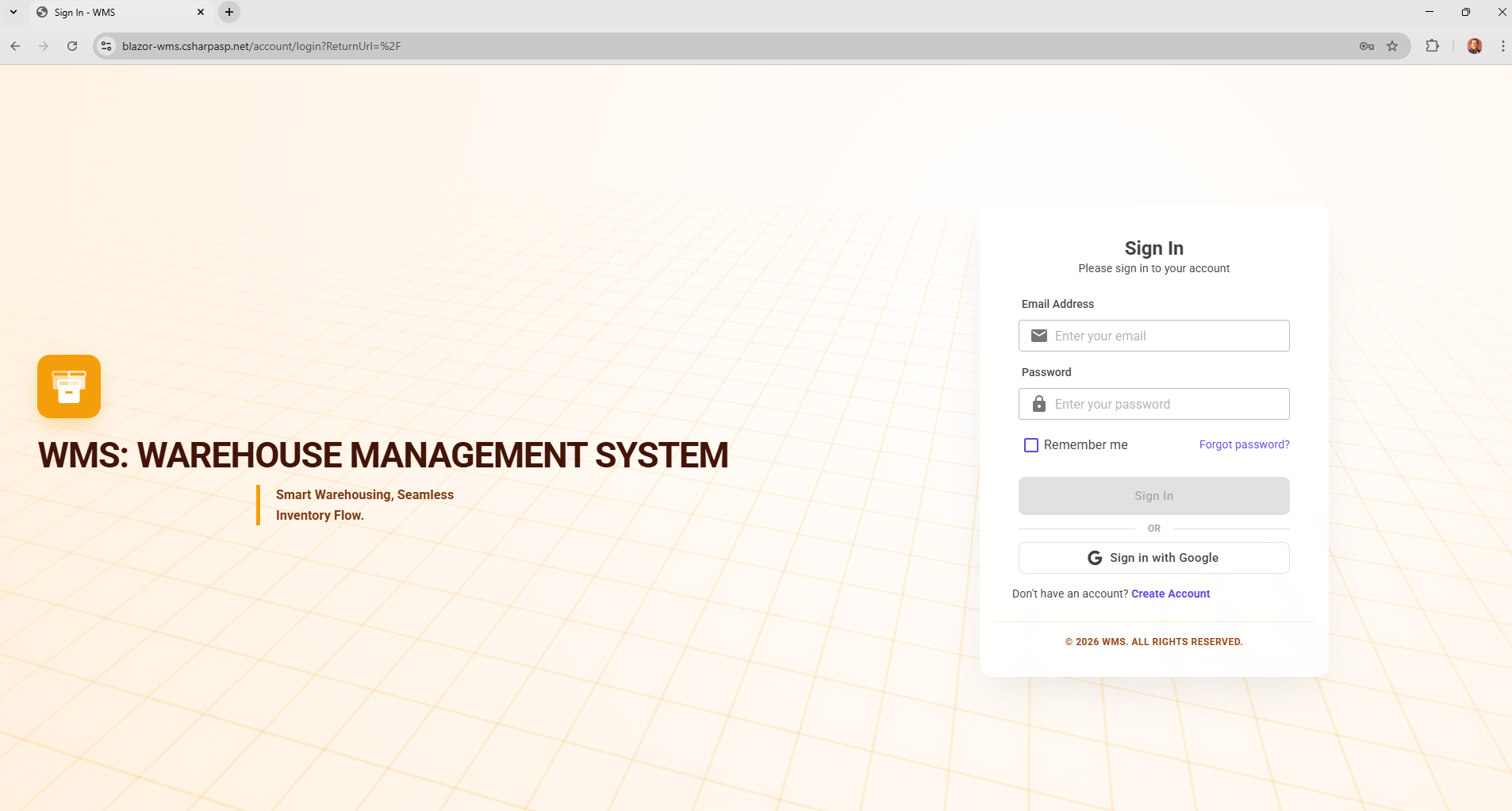The image size is (1512, 811).
Task: Click the view site information icon
Action: coord(106,46)
